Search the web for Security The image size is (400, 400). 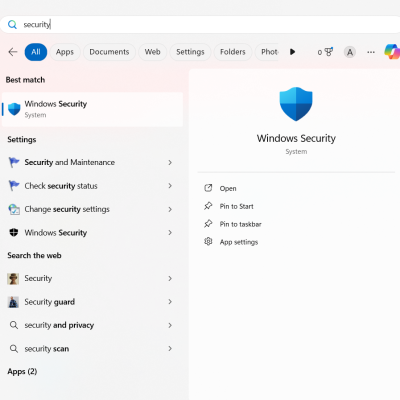pos(92,278)
